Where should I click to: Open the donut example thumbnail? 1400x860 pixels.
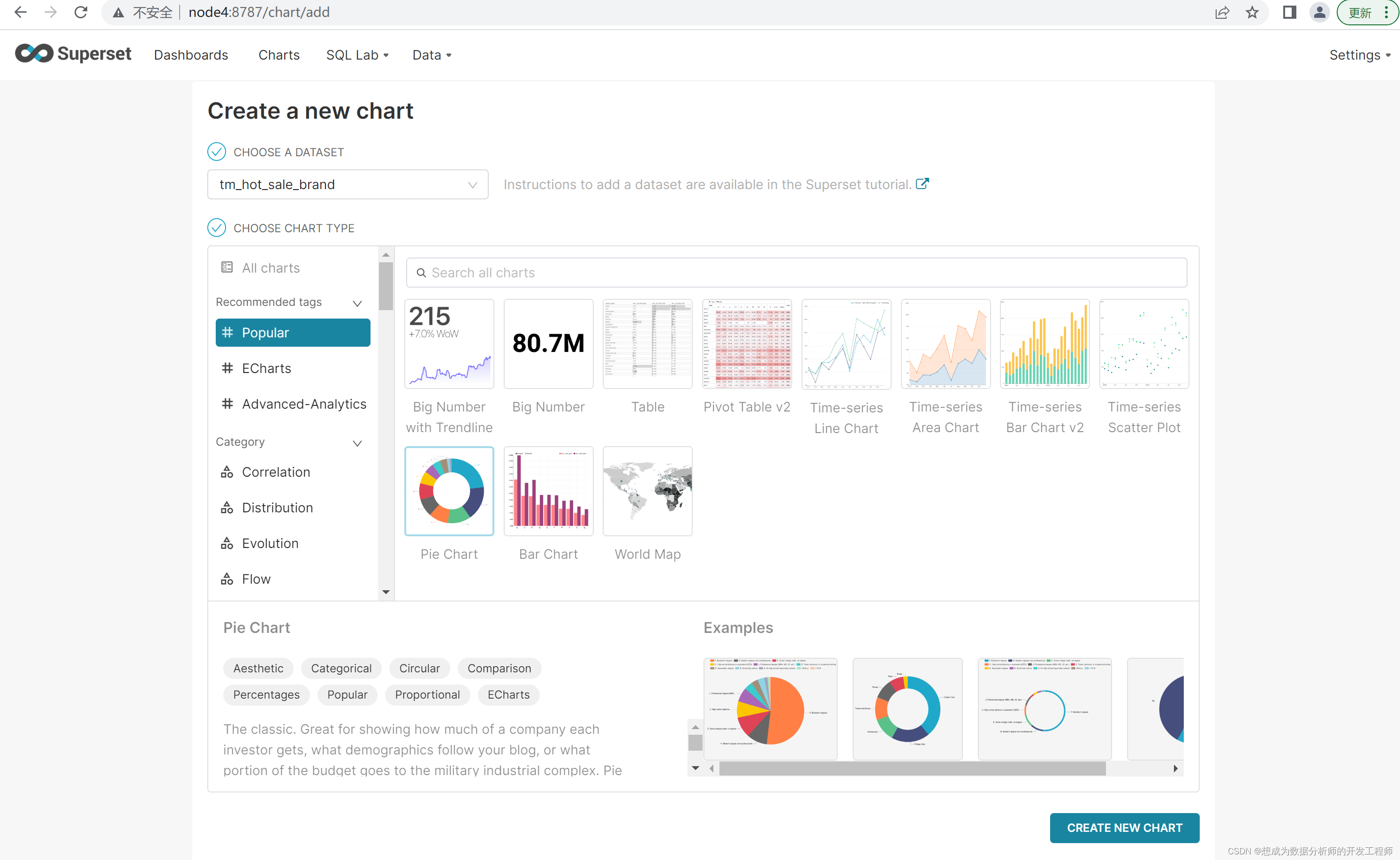tap(908, 709)
